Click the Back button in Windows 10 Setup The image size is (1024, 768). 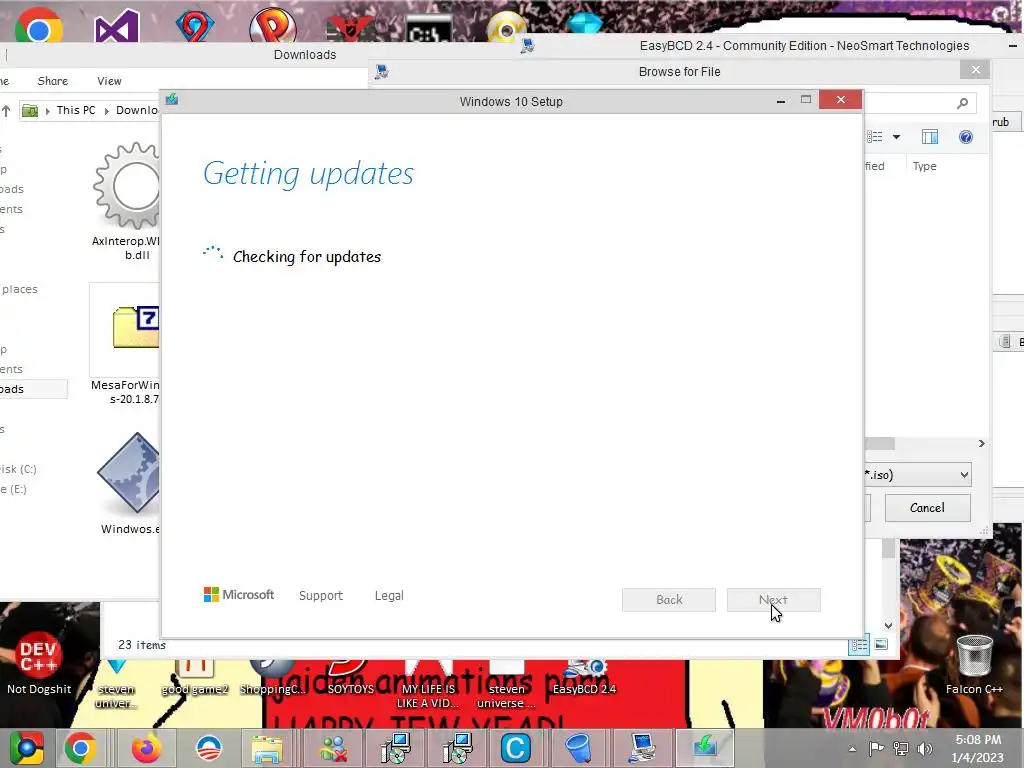click(x=669, y=600)
